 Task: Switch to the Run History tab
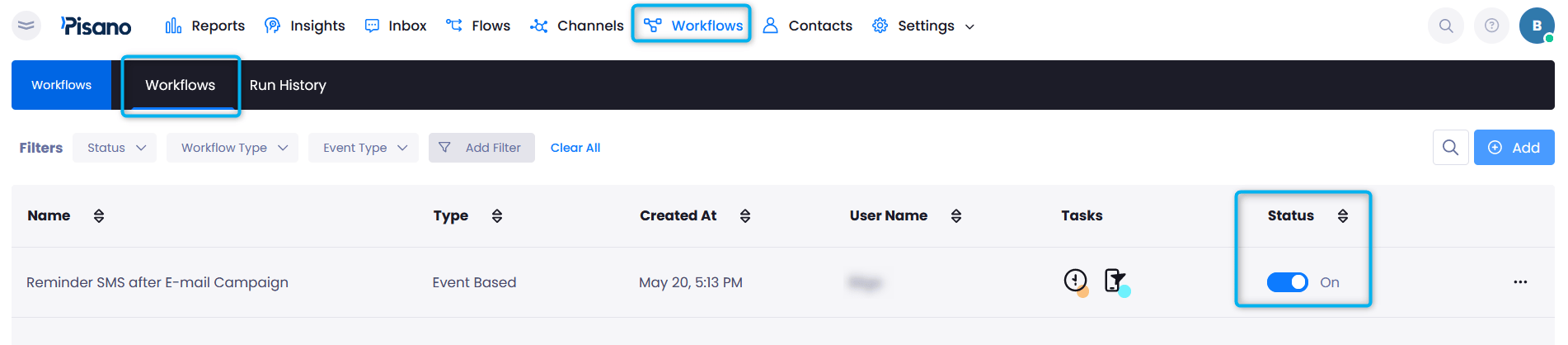point(288,85)
